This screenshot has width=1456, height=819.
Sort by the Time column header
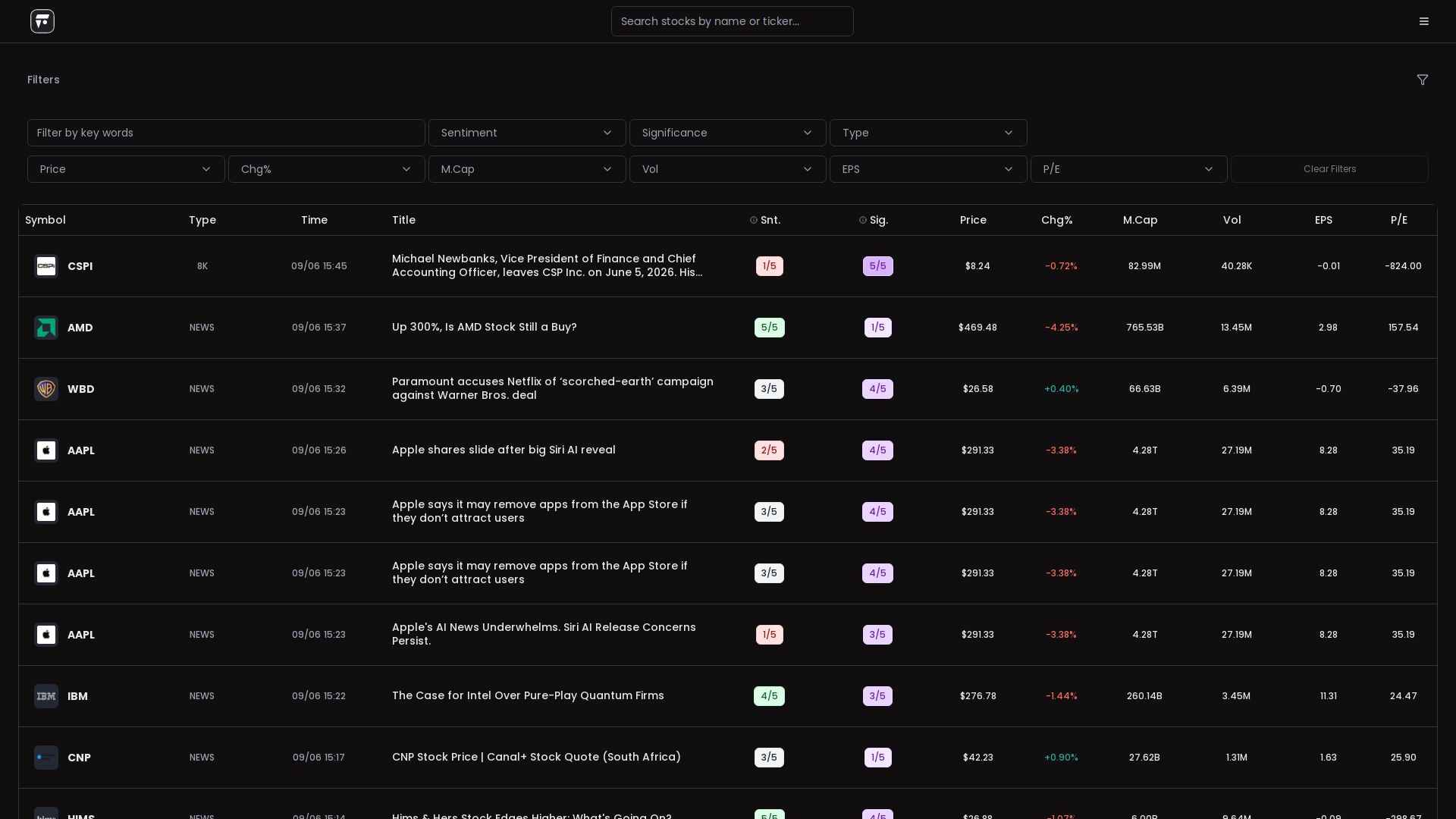coord(314,220)
